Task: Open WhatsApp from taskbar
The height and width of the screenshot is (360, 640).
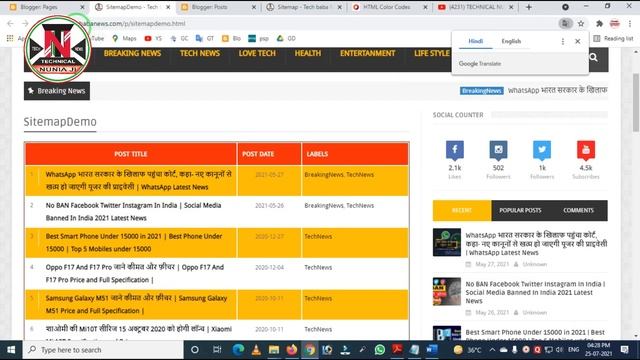Action: [x=380, y=350]
